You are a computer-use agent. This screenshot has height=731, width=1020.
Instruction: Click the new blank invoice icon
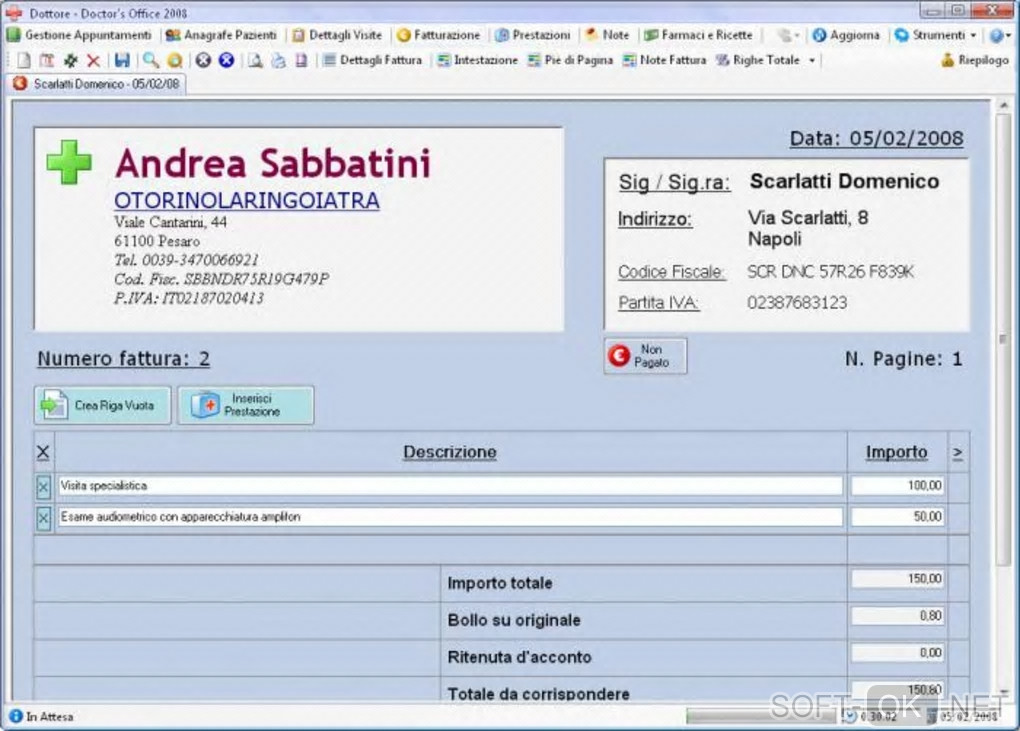pyautogui.click(x=24, y=60)
